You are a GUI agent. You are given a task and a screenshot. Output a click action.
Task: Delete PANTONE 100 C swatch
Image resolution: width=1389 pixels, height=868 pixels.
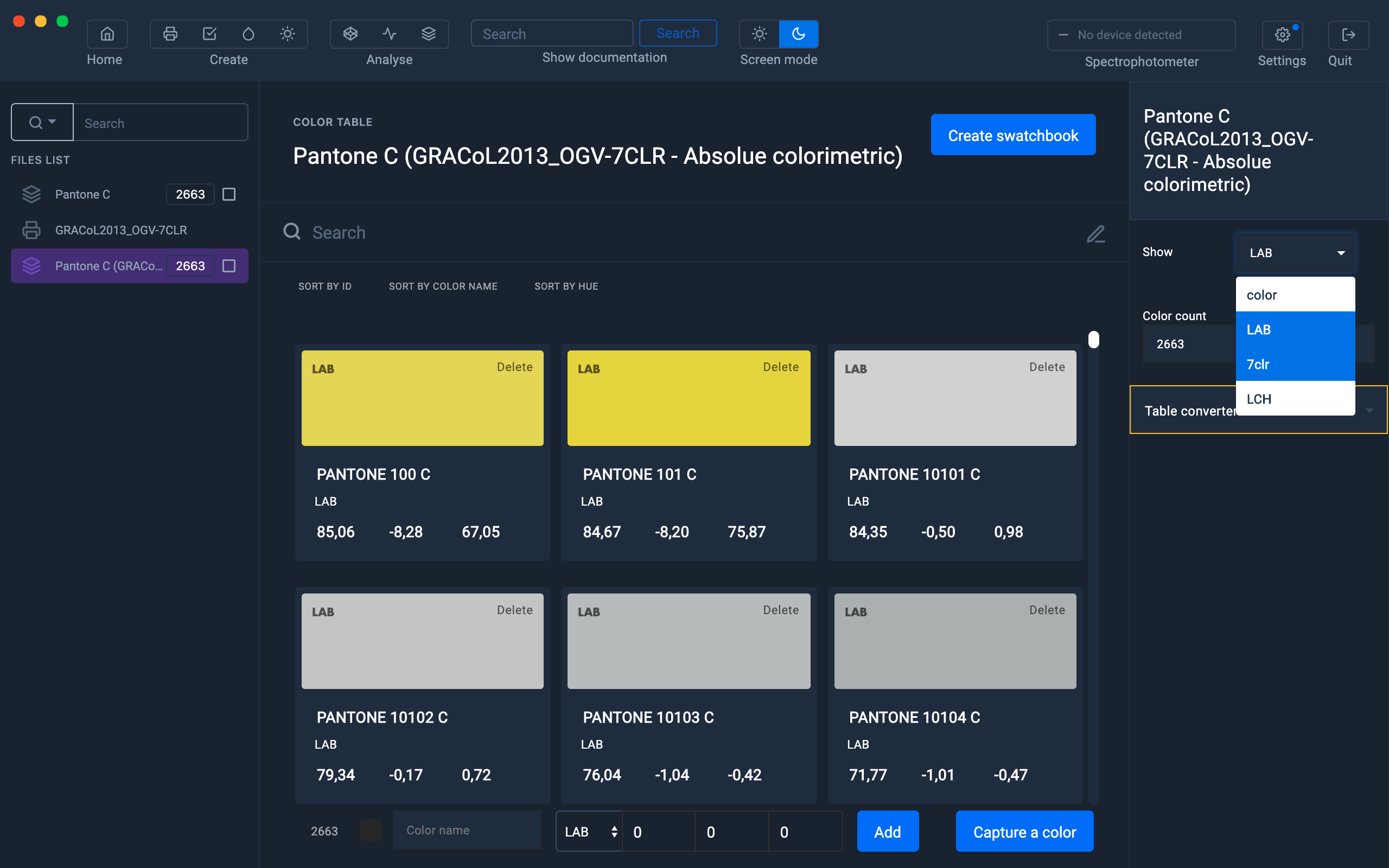coord(515,367)
